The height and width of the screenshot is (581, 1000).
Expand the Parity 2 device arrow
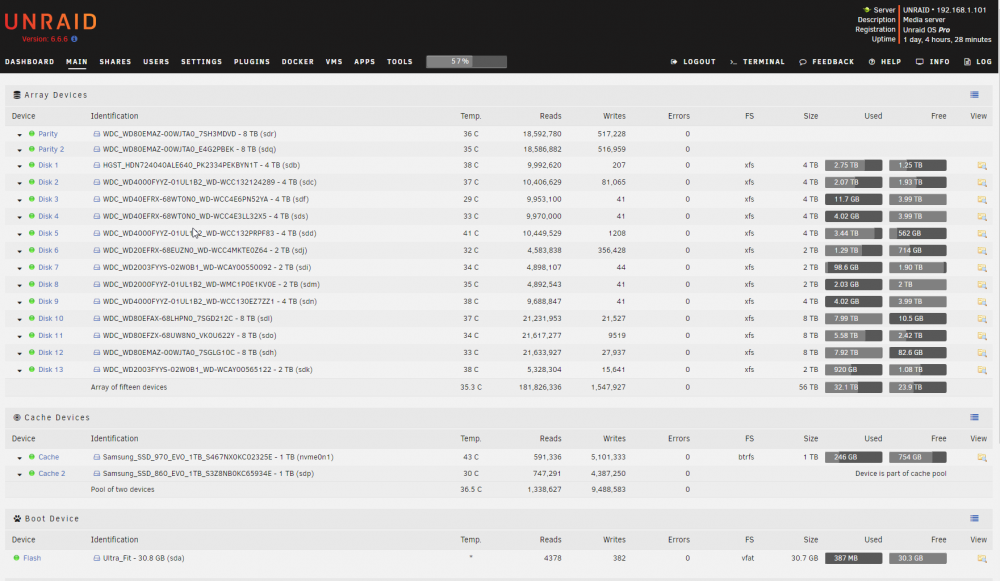tap(20, 150)
